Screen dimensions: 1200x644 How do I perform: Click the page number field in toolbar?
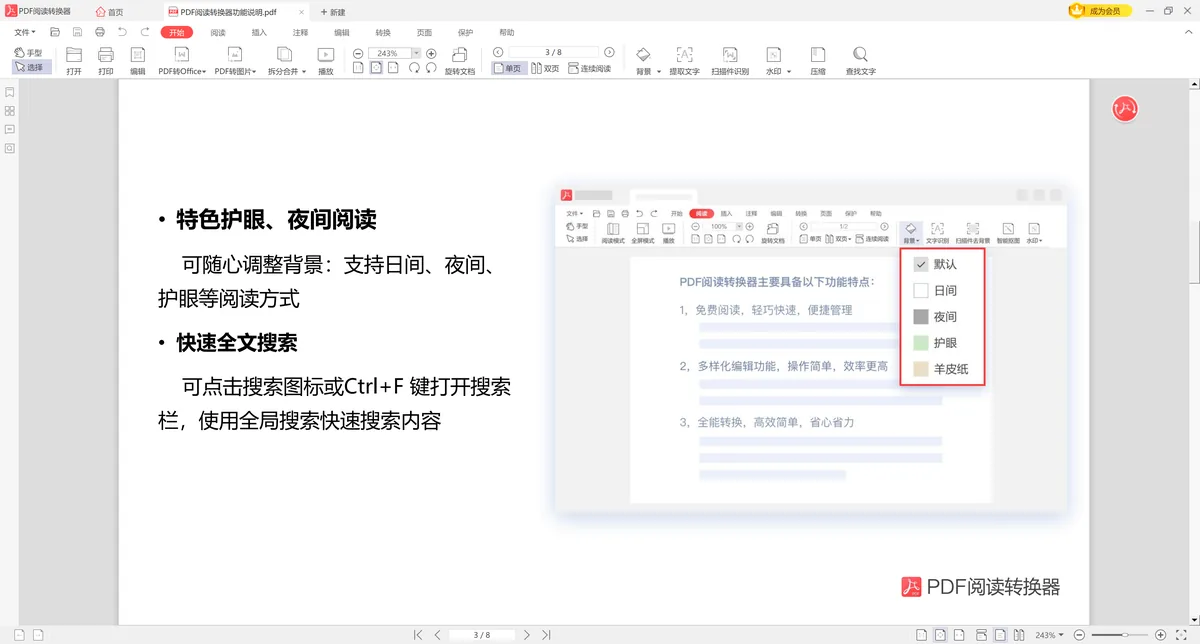click(553, 52)
